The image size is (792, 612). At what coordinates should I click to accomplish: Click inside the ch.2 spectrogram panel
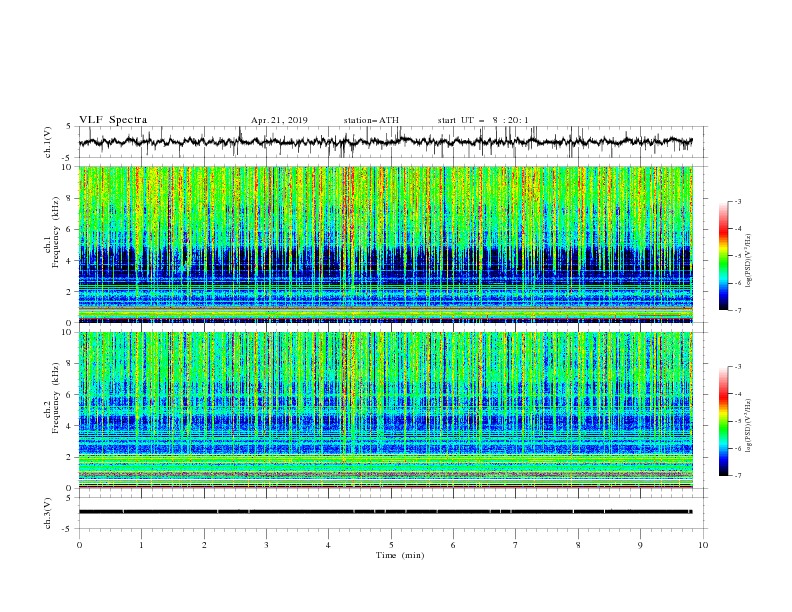(385, 410)
